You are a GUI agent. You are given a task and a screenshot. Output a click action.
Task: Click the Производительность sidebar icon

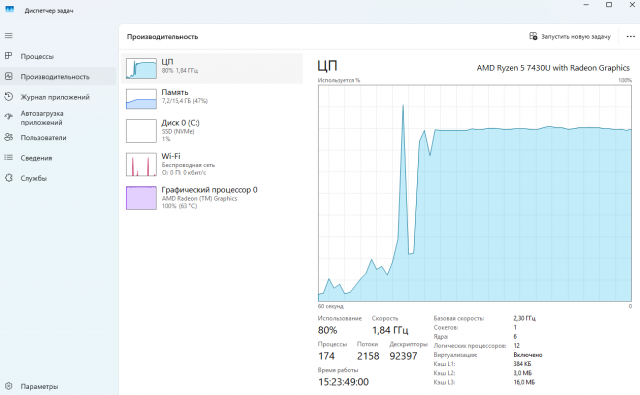tap(9, 76)
